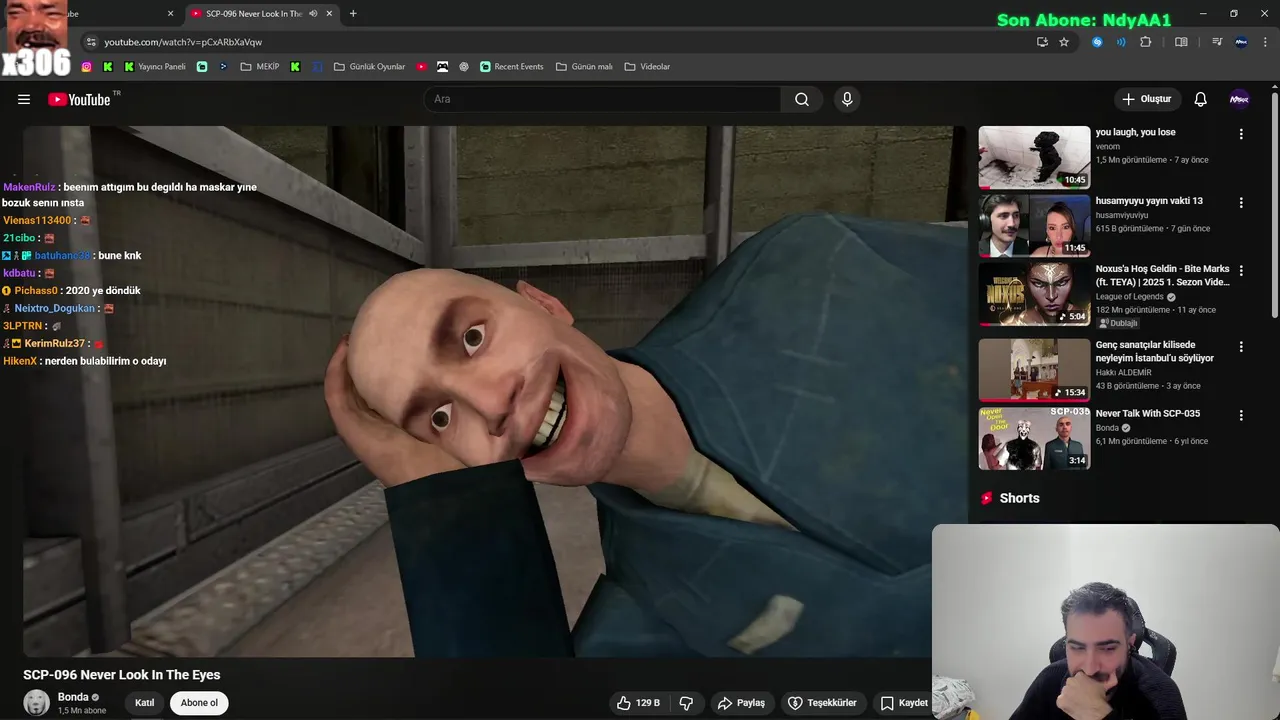Image resolution: width=1280 pixels, height=720 pixels.
Task: Open YouTube bookmark icon in bookmarks bar
Action: (422, 67)
